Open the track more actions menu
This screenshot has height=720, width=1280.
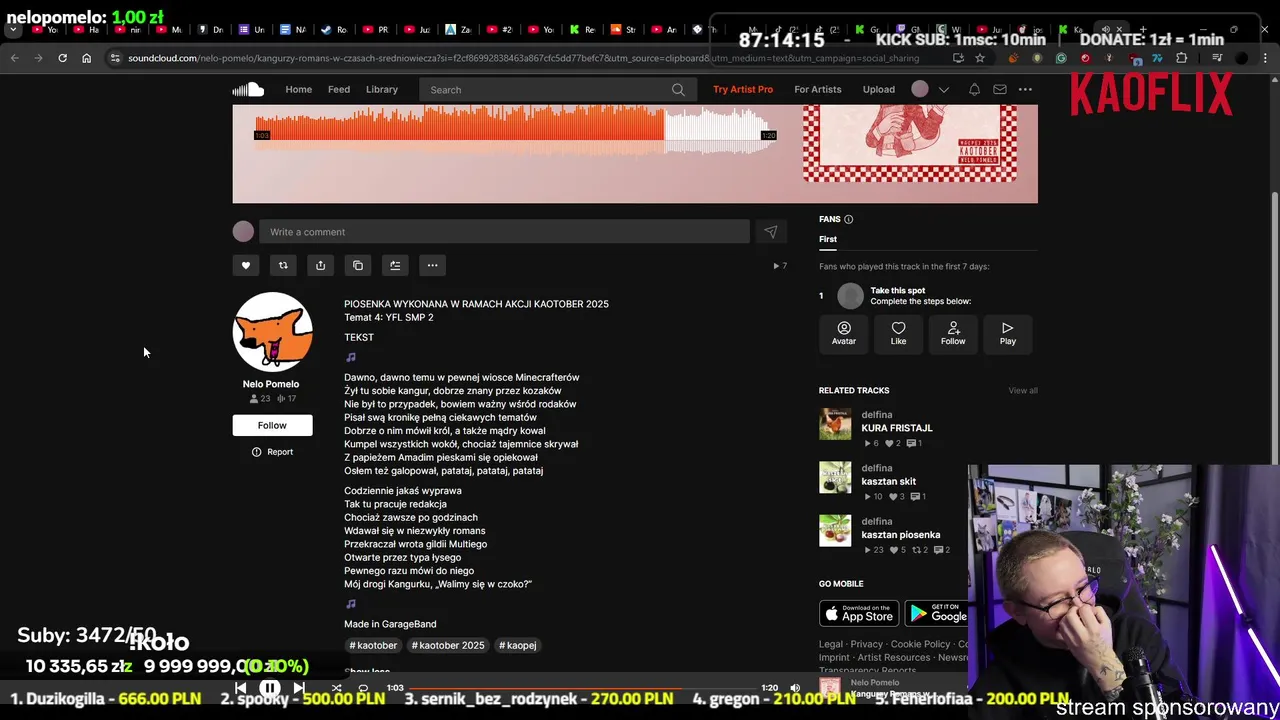(432, 265)
